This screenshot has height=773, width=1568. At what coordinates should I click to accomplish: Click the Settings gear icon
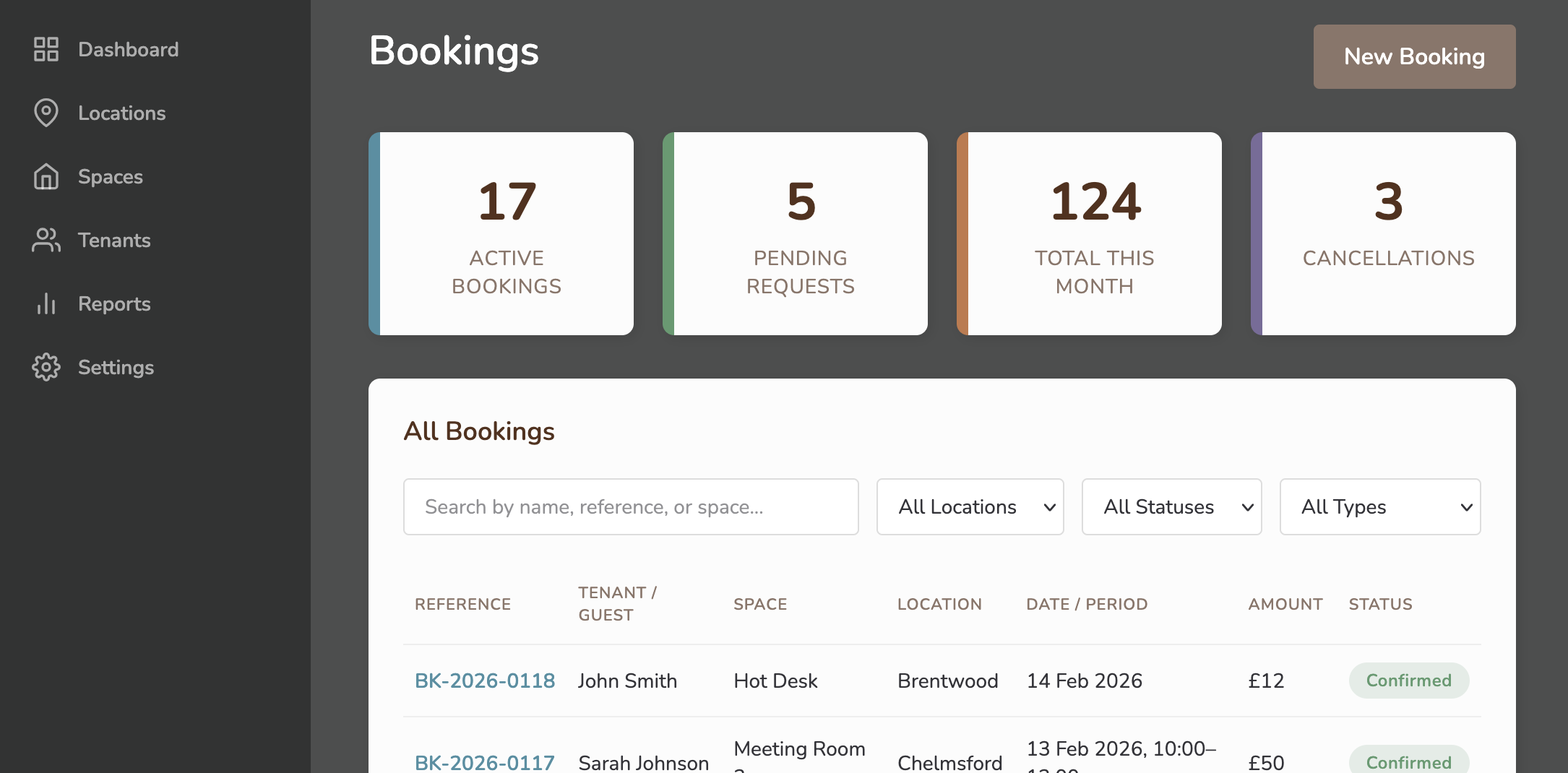coord(46,367)
